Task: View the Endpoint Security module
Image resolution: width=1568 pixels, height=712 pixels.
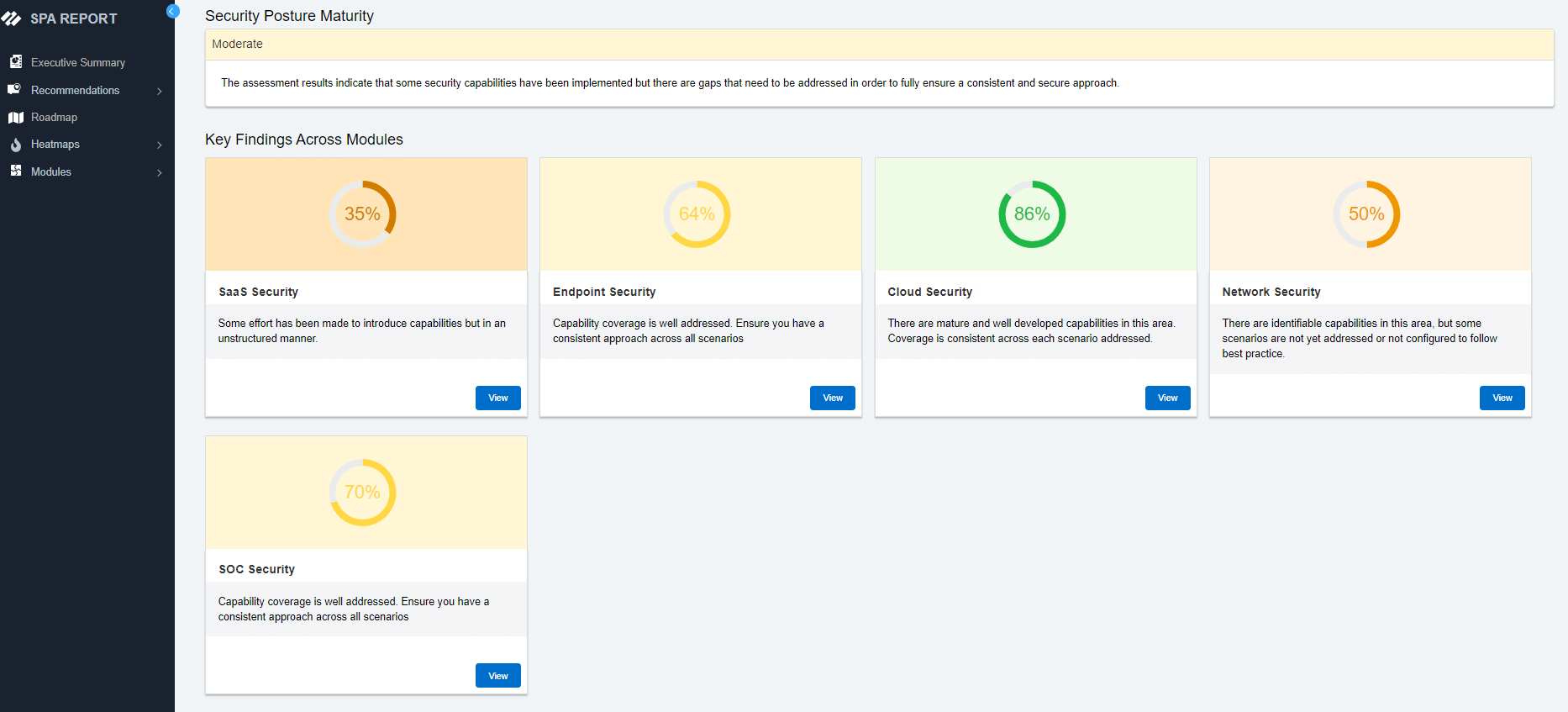Action: click(x=832, y=398)
